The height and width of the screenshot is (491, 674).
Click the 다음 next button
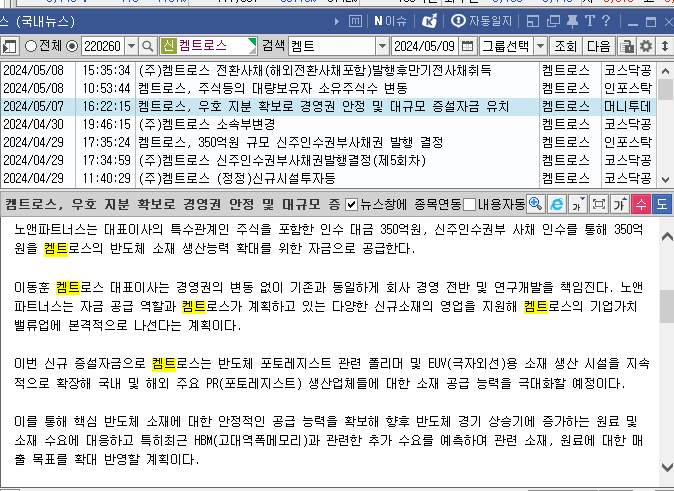(598, 46)
